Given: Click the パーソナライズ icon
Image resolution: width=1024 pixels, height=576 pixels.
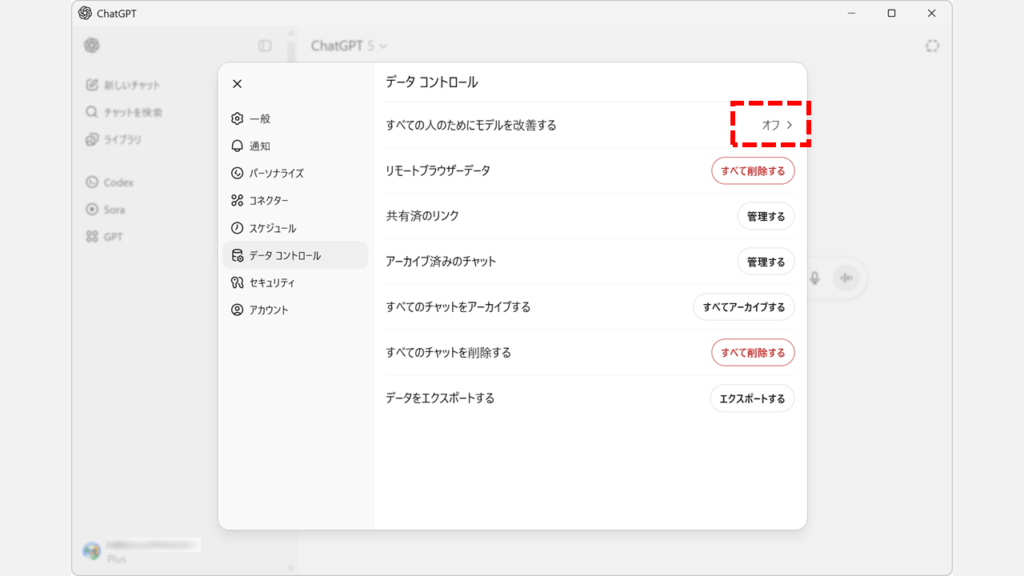Looking at the screenshot, I should point(237,173).
